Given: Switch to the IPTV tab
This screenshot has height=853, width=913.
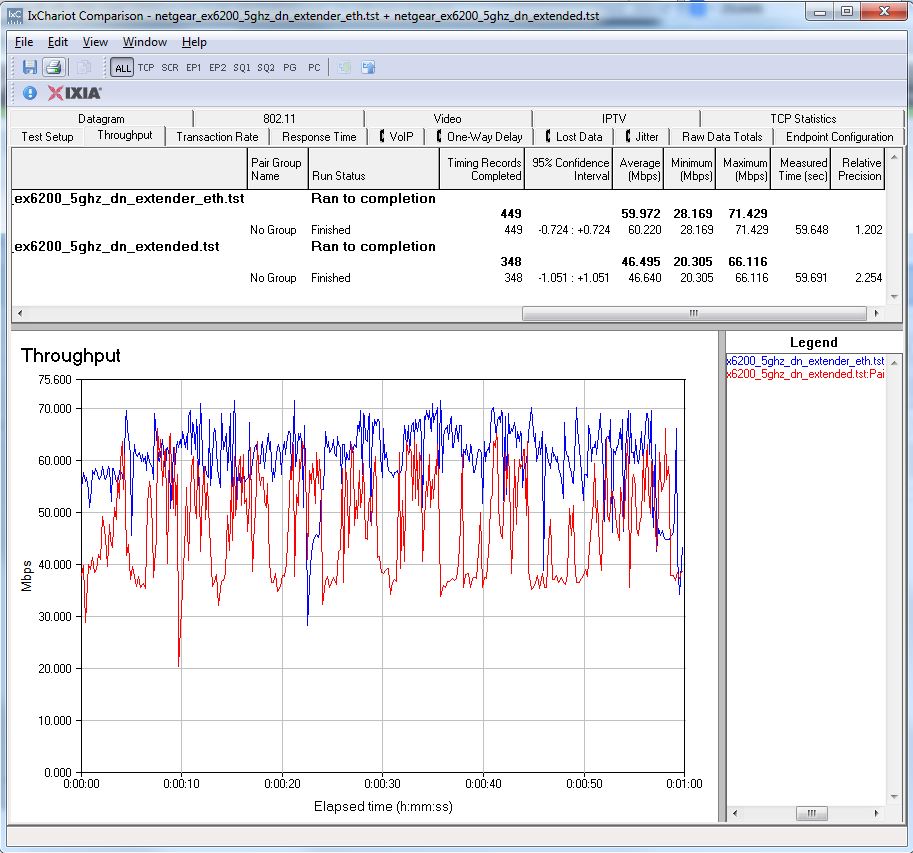Looking at the screenshot, I should tap(614, 119).
